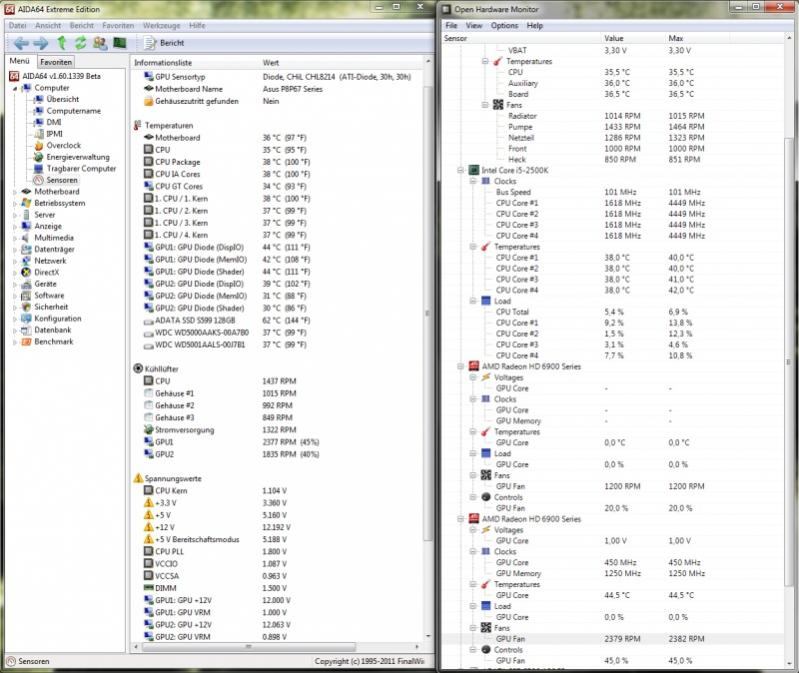Image resolution: width=799 pixels, height=673 pixels.
Task: Collapse the first AMD Radeon HD 6900 node
Action: (x=461, y=366)
